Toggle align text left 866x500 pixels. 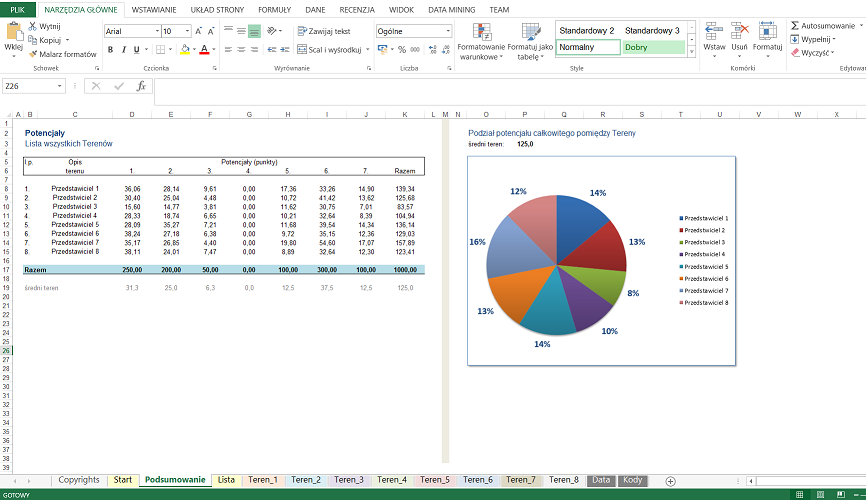coord(228,50)
